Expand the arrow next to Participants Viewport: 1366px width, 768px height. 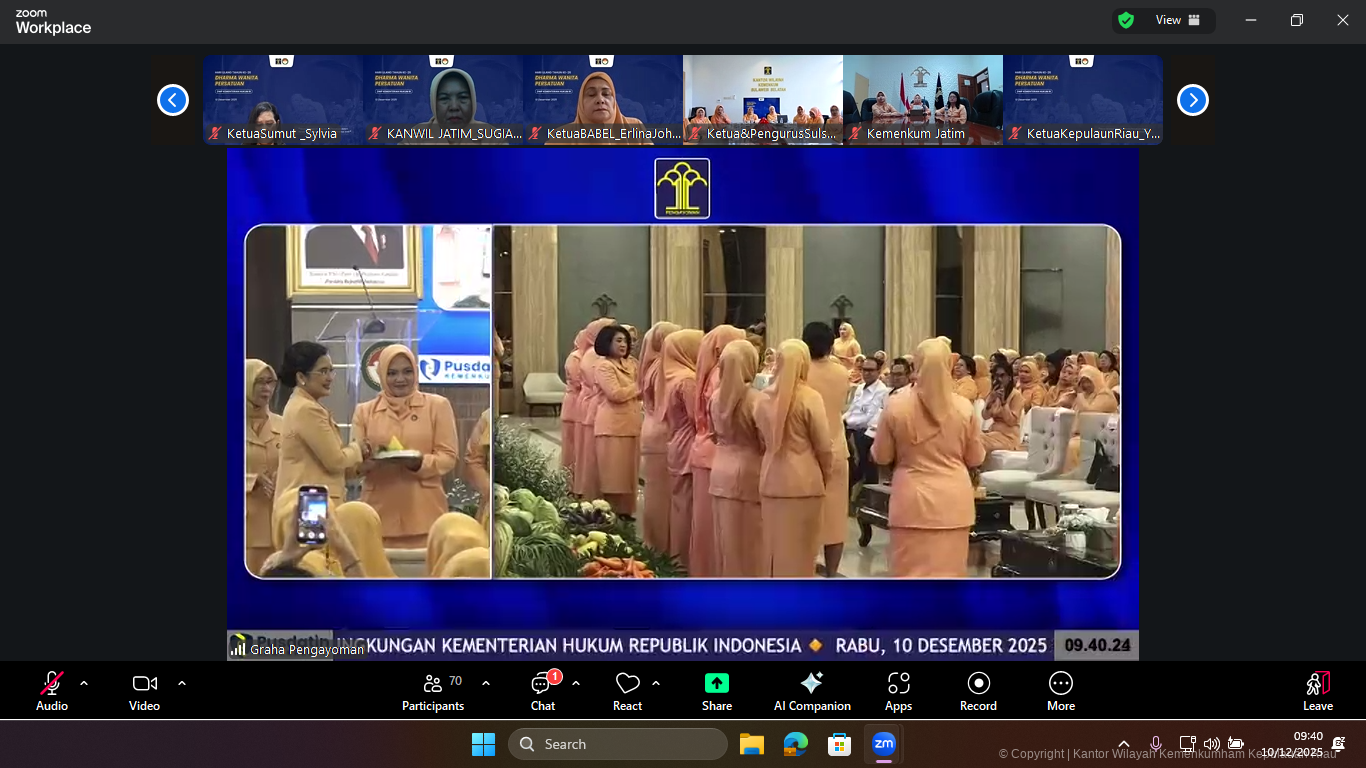(486, 683)
